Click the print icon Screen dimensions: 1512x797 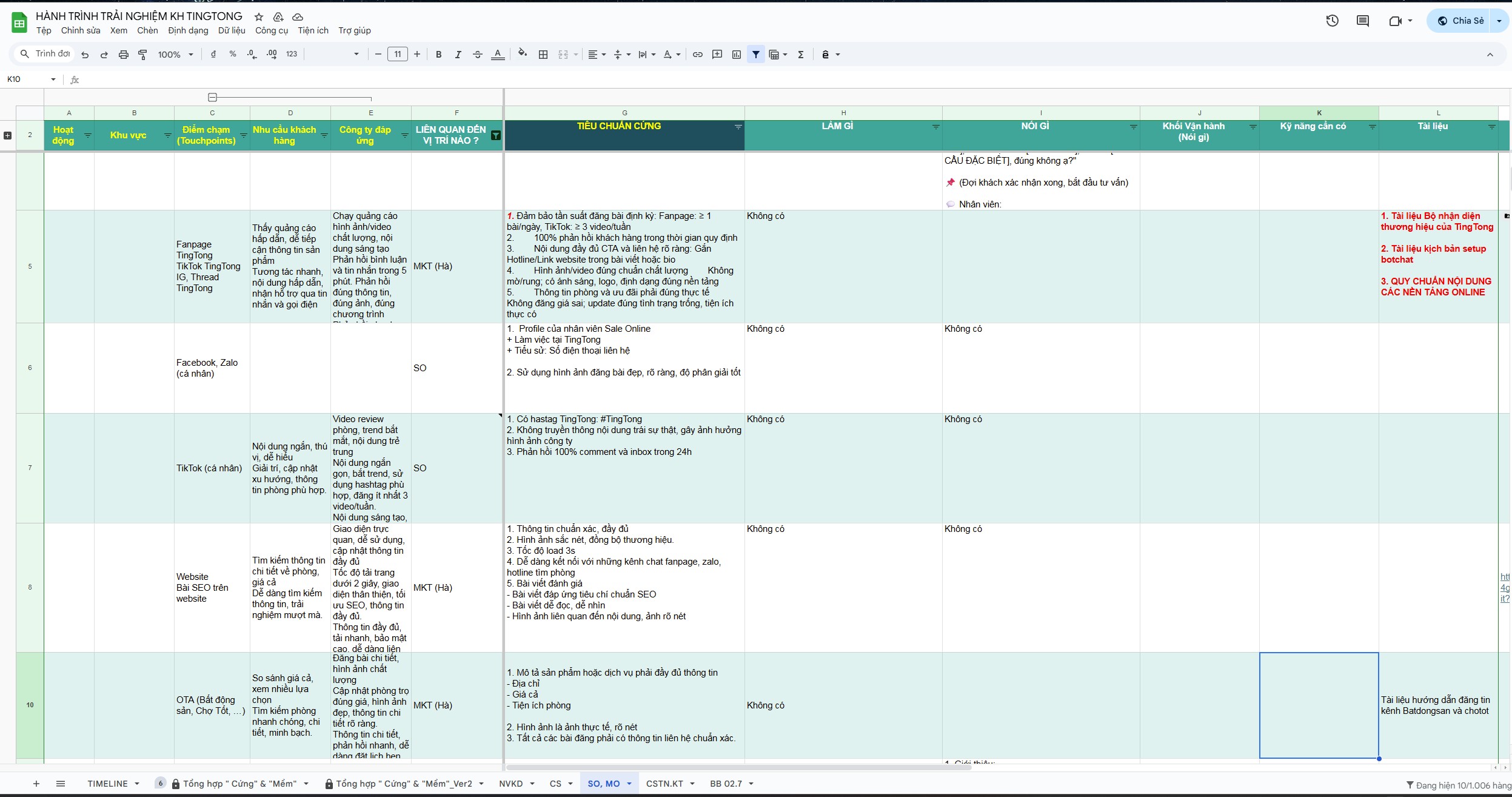[x=124, y=55]
